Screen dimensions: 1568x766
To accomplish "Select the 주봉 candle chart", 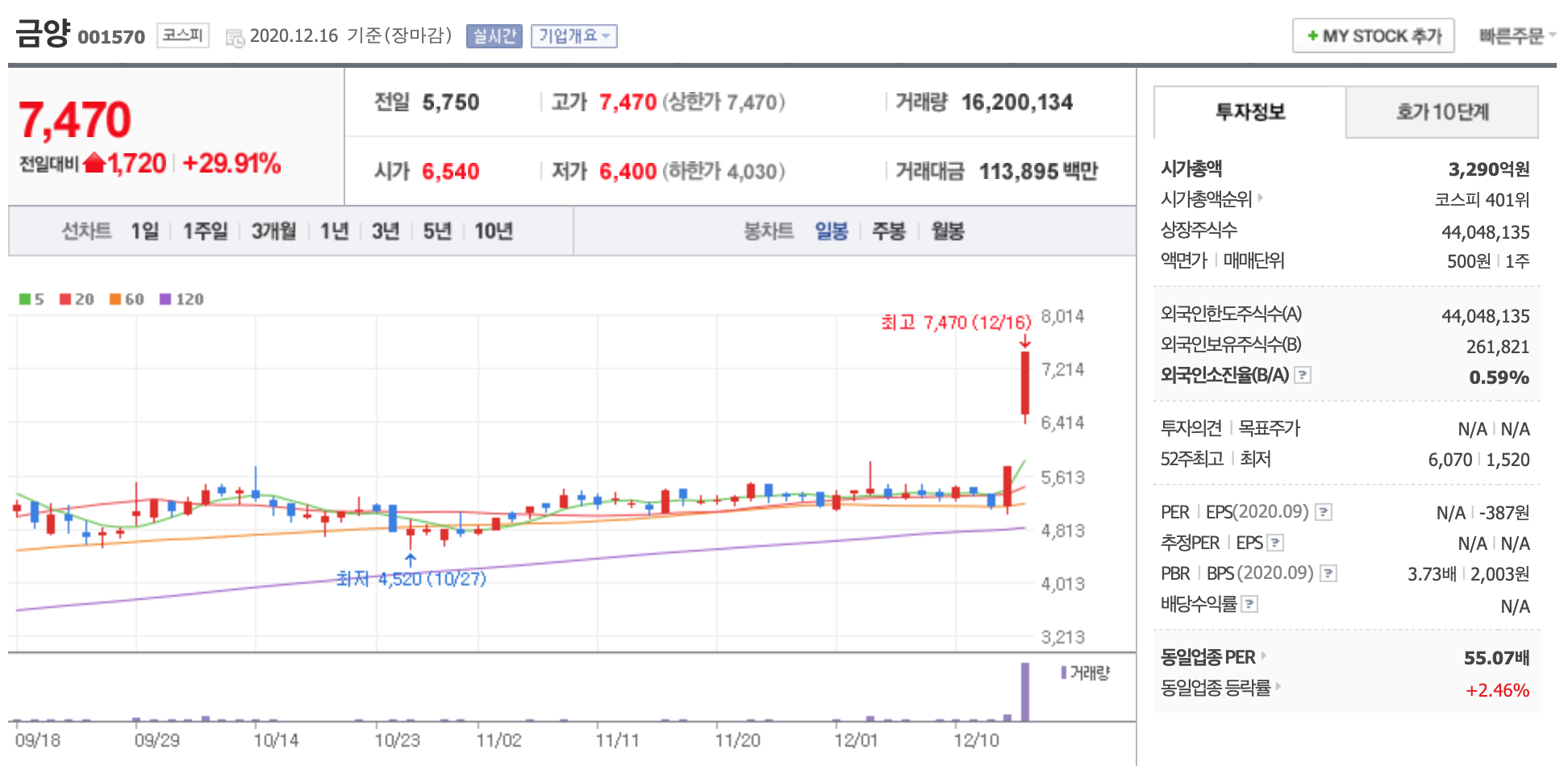I will click(x=889, y=231).
